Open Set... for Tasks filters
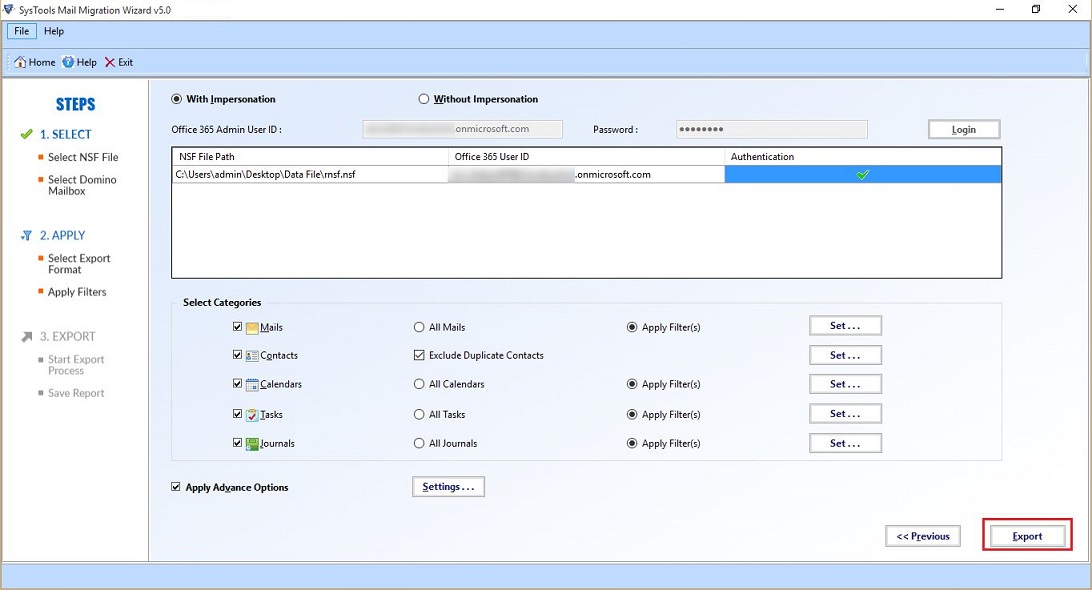Screen dimensions: 1092x590 [x=845, y=414]
